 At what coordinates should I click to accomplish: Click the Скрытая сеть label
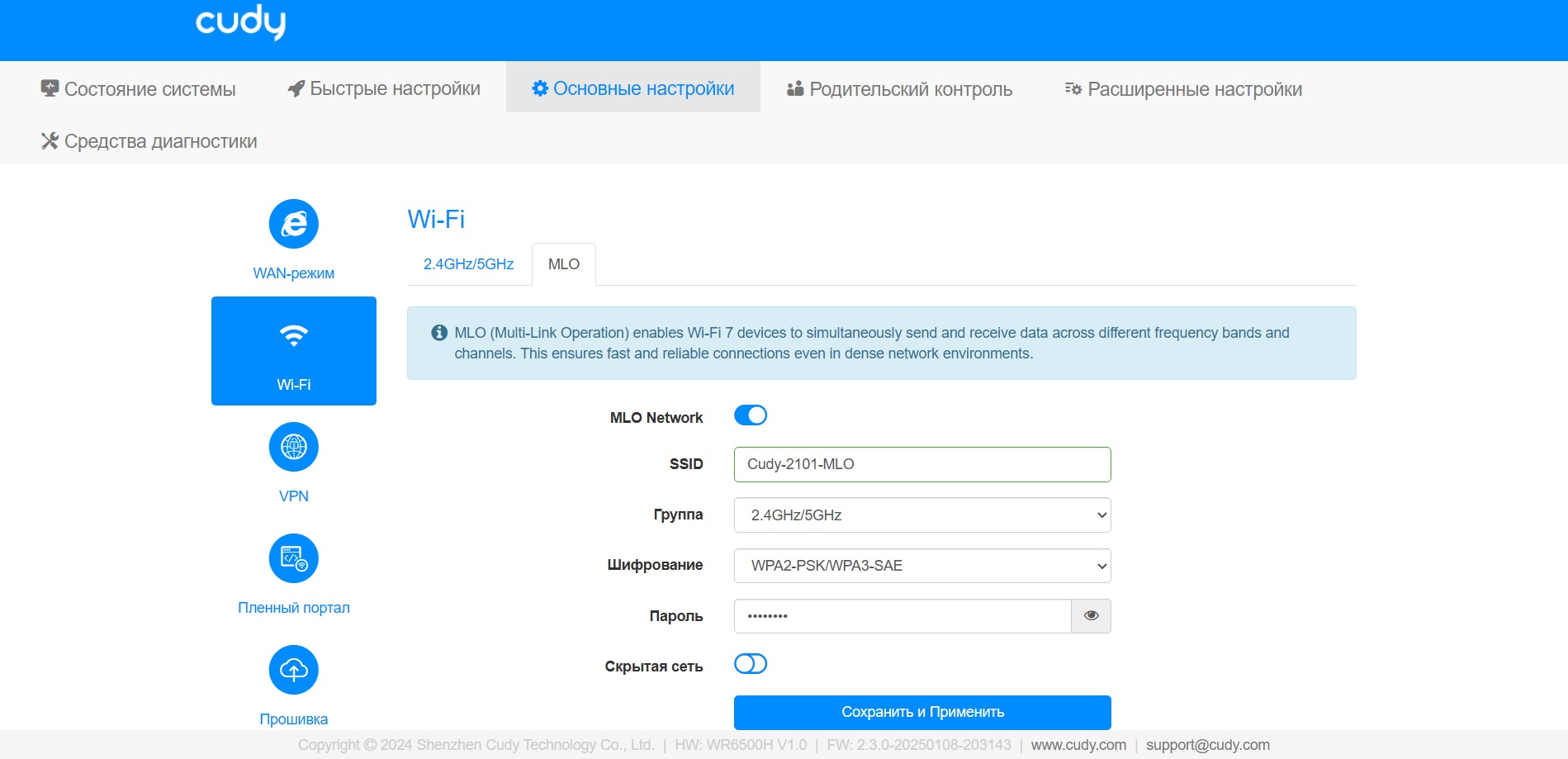coord(654,666)
